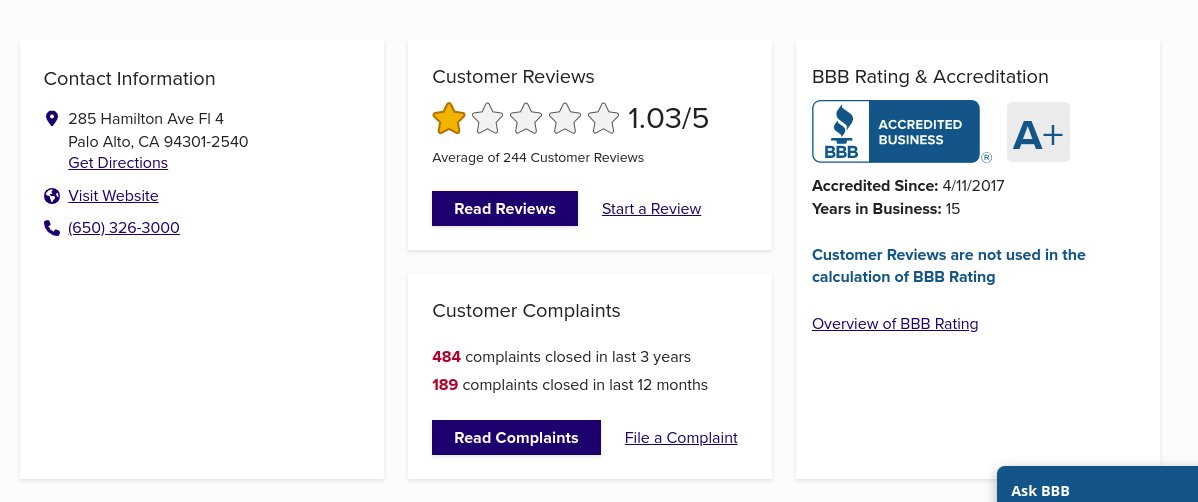Click the Start a Review link

651,209
